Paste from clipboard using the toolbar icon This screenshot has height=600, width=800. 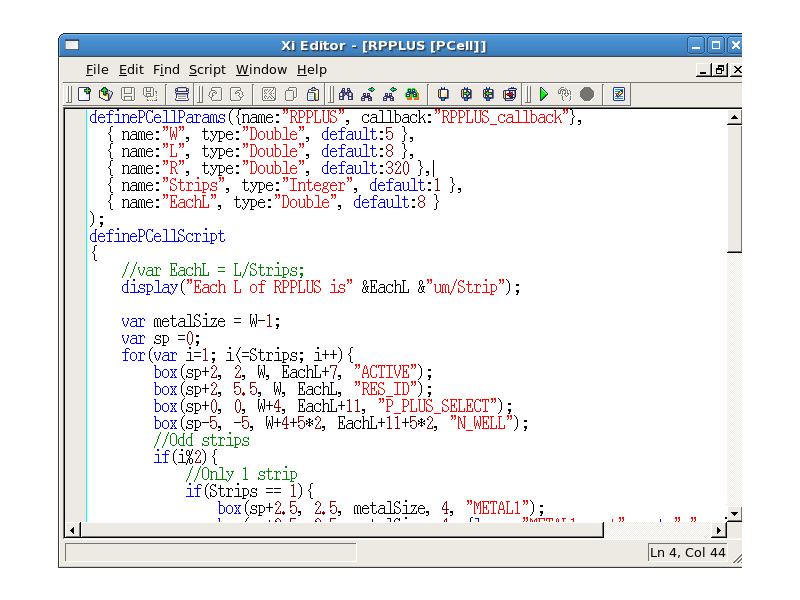point(313,94)
